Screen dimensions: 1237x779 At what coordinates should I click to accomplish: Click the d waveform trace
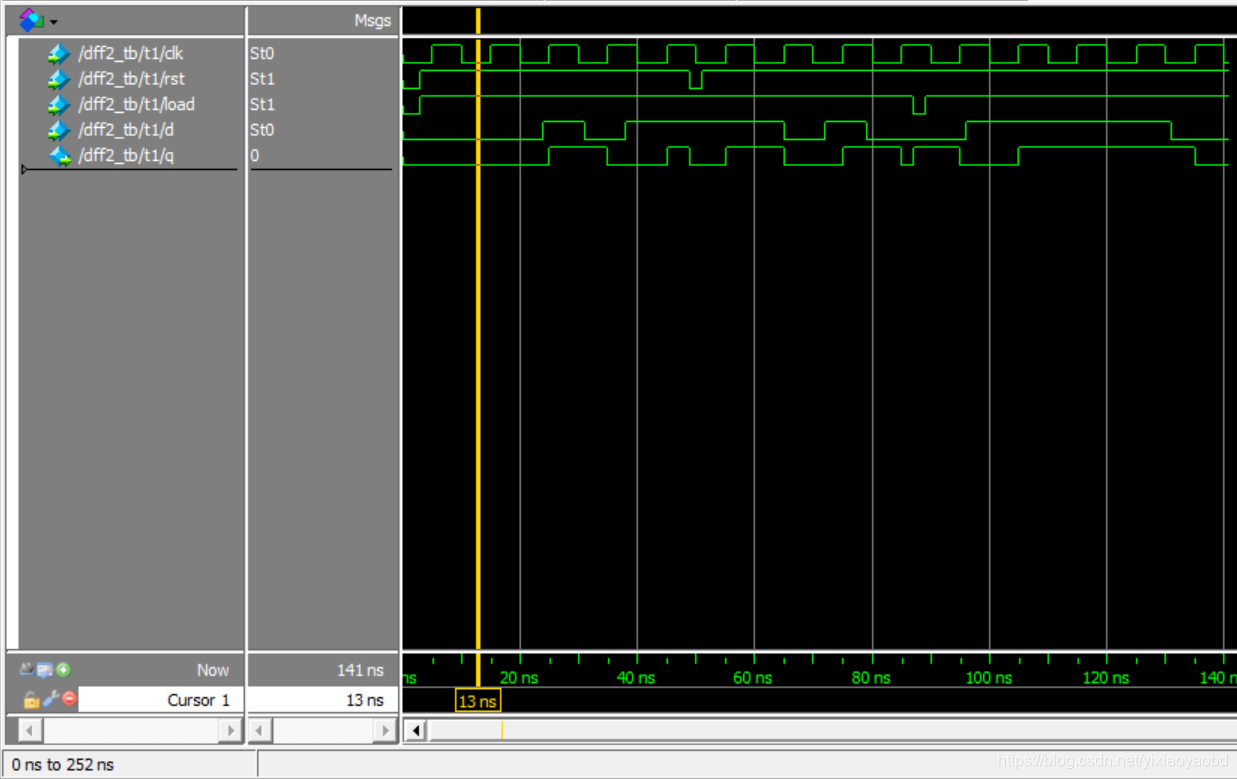(815, 130)
